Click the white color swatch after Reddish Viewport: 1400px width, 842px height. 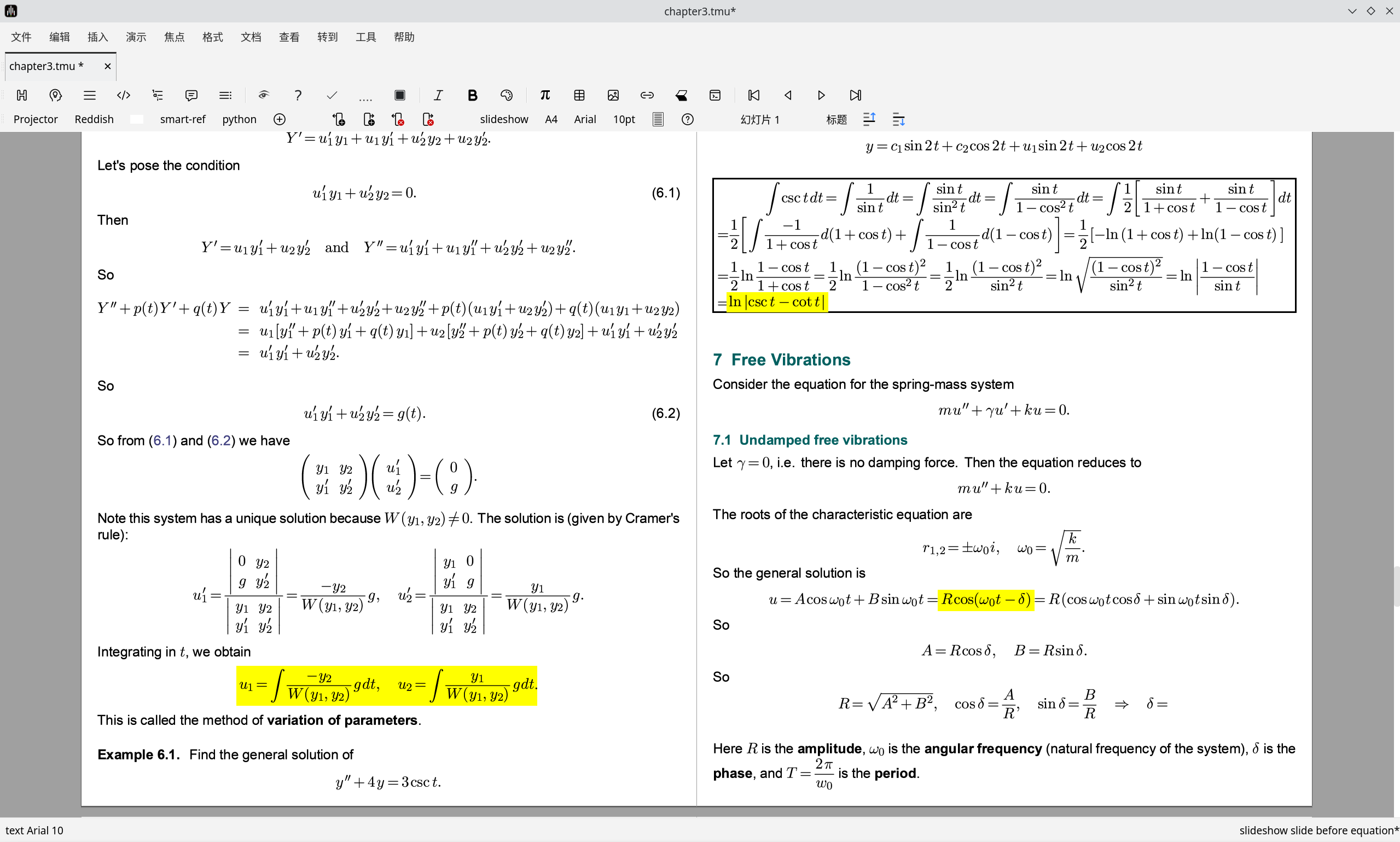pos(137,120)
